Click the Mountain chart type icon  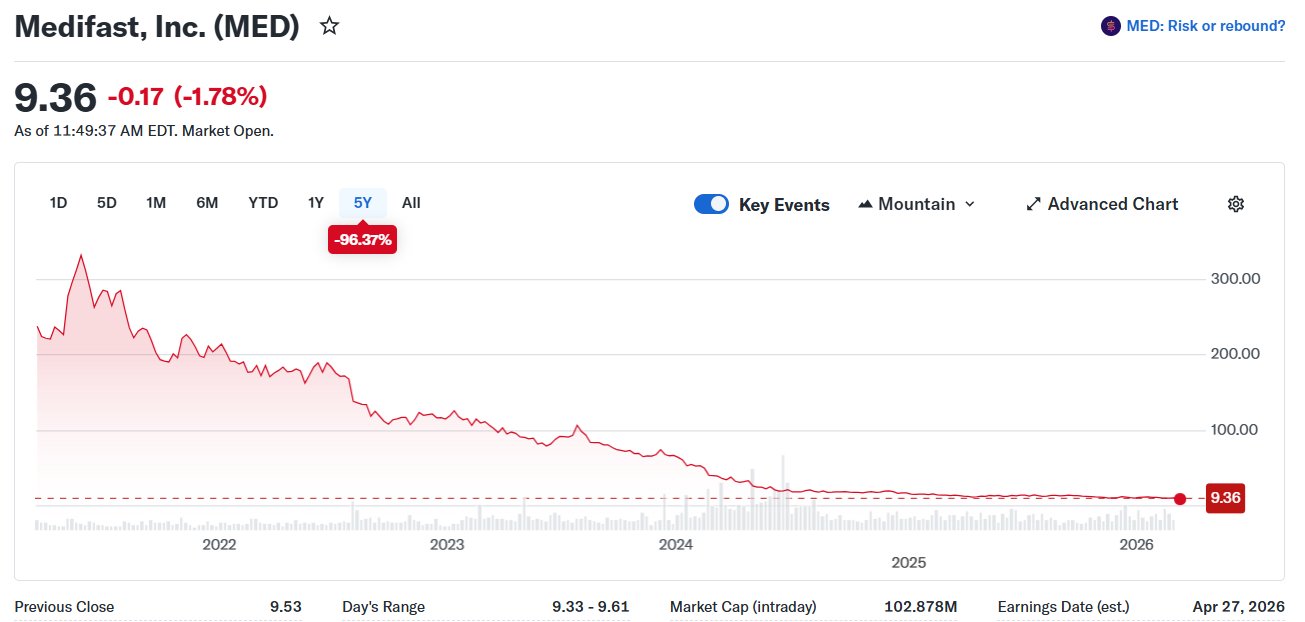866,204
